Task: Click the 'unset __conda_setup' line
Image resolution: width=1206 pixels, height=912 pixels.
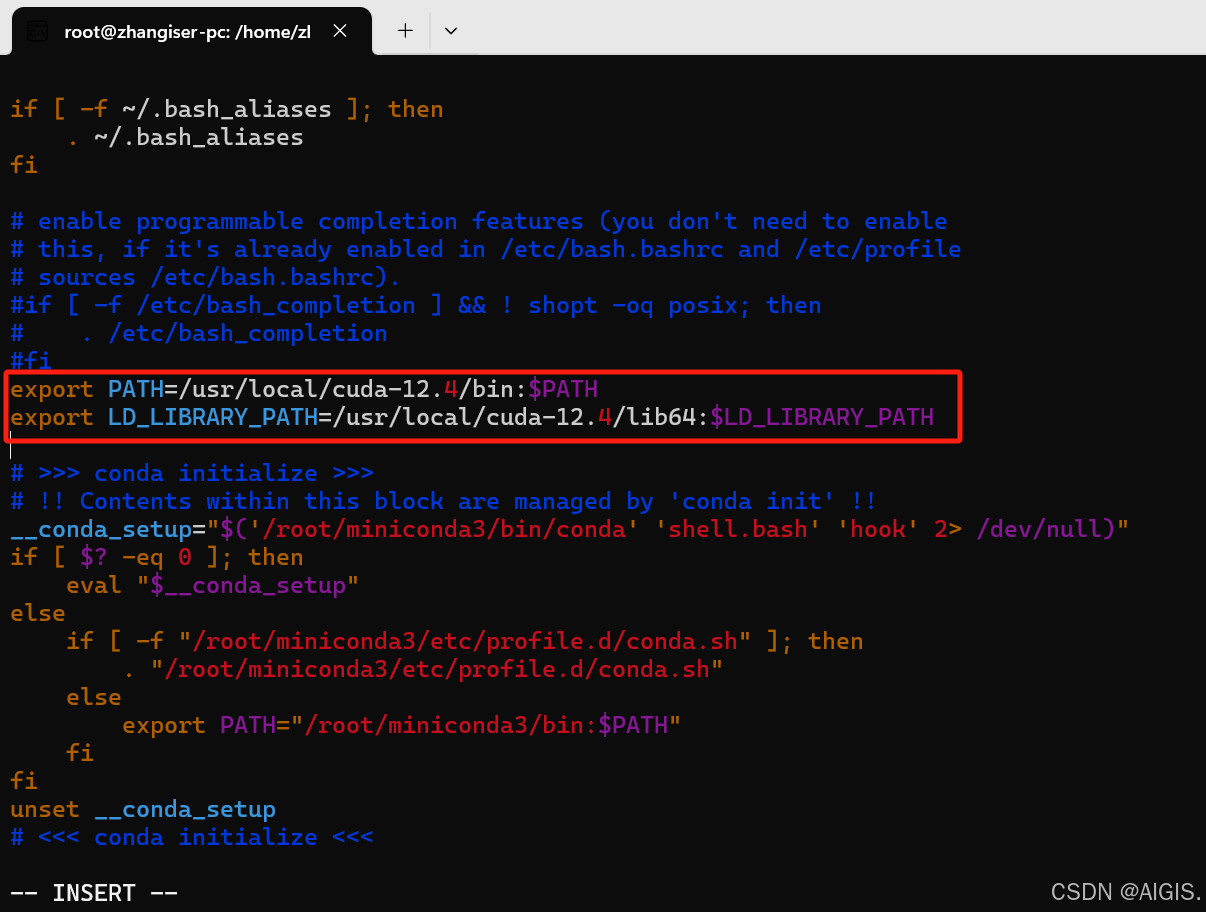Action: pos(143,809)
